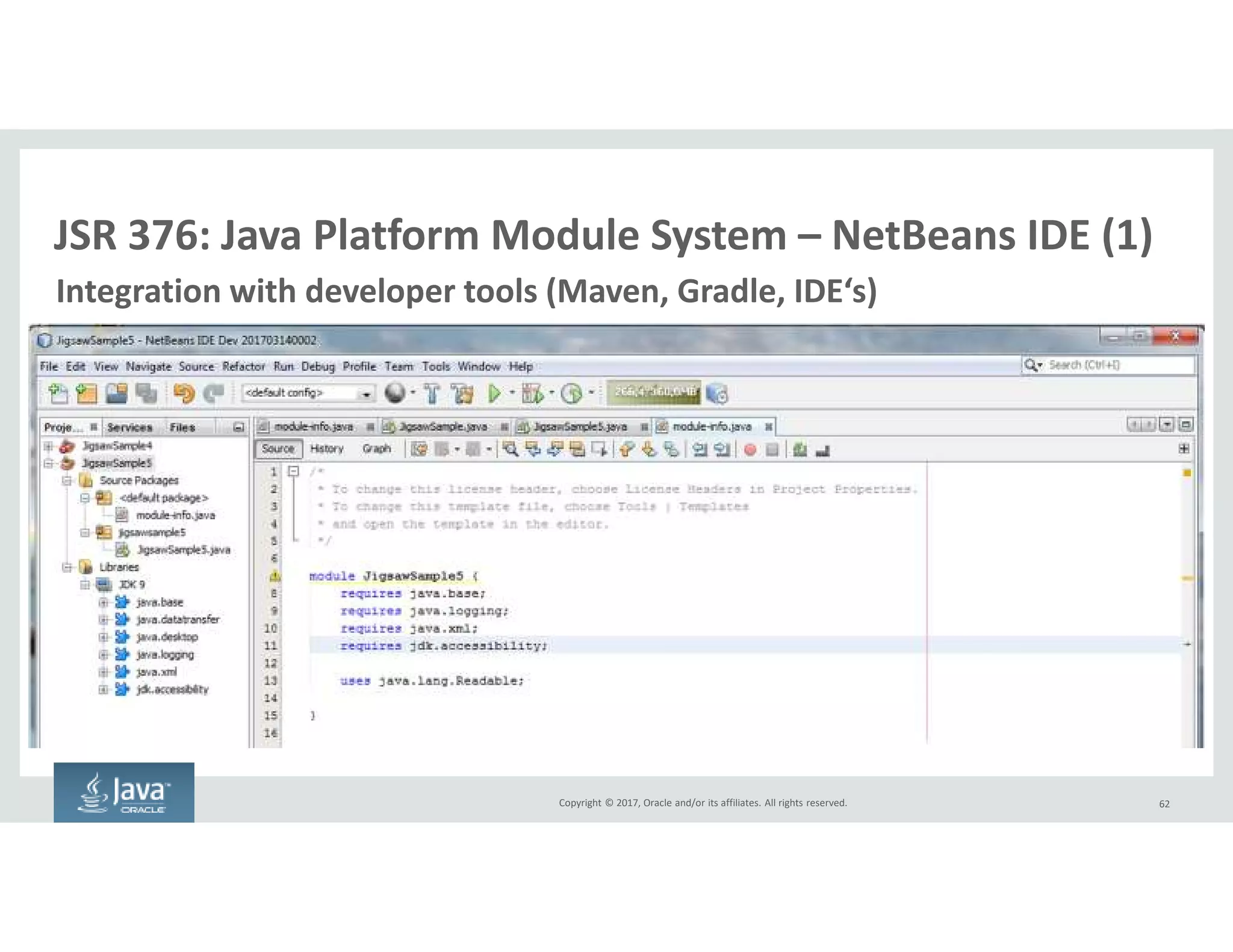This screenshot has width=1233, height=952.
Task: Expand the java.base module node
Action: click(x=103, y=602)
